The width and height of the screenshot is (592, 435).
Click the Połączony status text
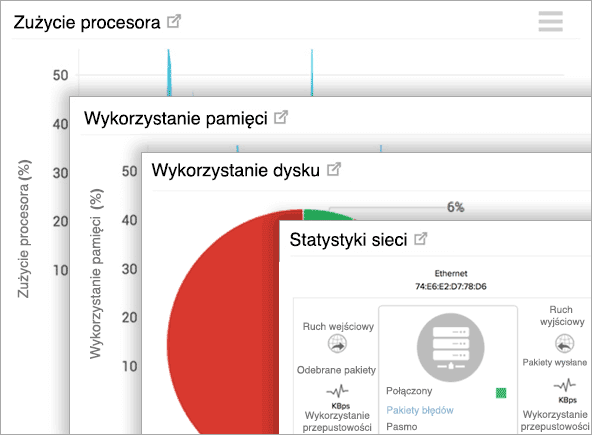click(409, 391)
